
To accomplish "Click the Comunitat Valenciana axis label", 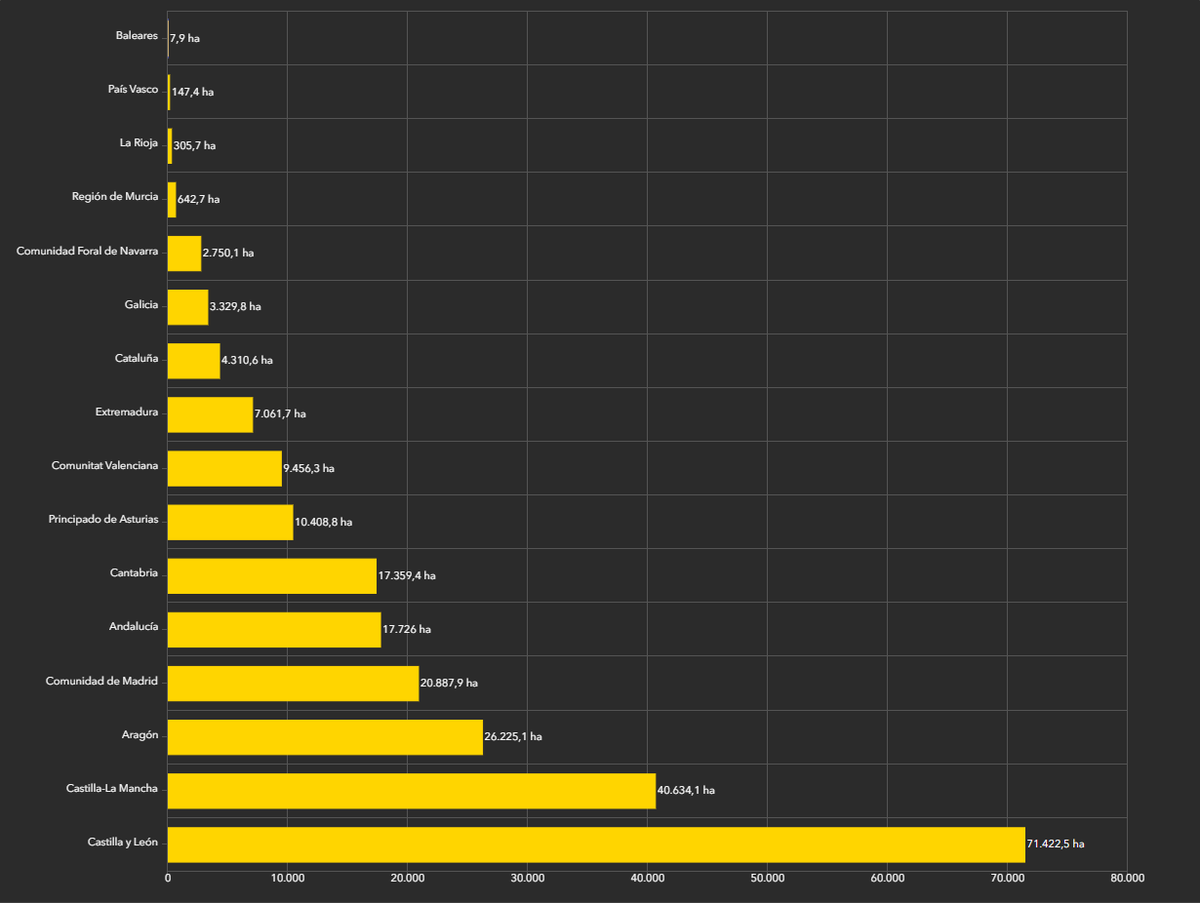I will (x=105, y=466).
